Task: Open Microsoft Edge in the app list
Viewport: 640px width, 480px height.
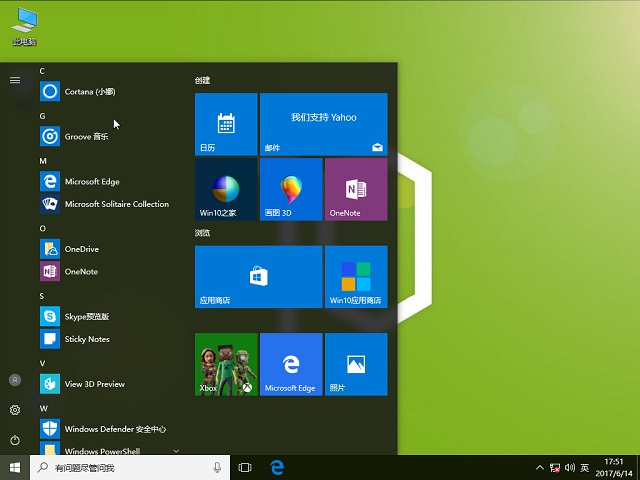Action: (109, 181)
